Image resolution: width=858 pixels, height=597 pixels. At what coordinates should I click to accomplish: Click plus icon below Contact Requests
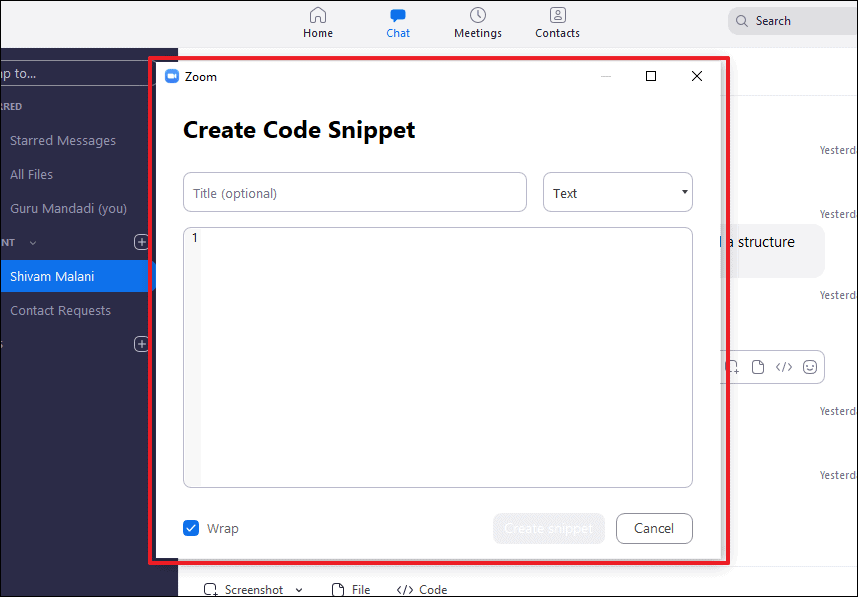141,344
